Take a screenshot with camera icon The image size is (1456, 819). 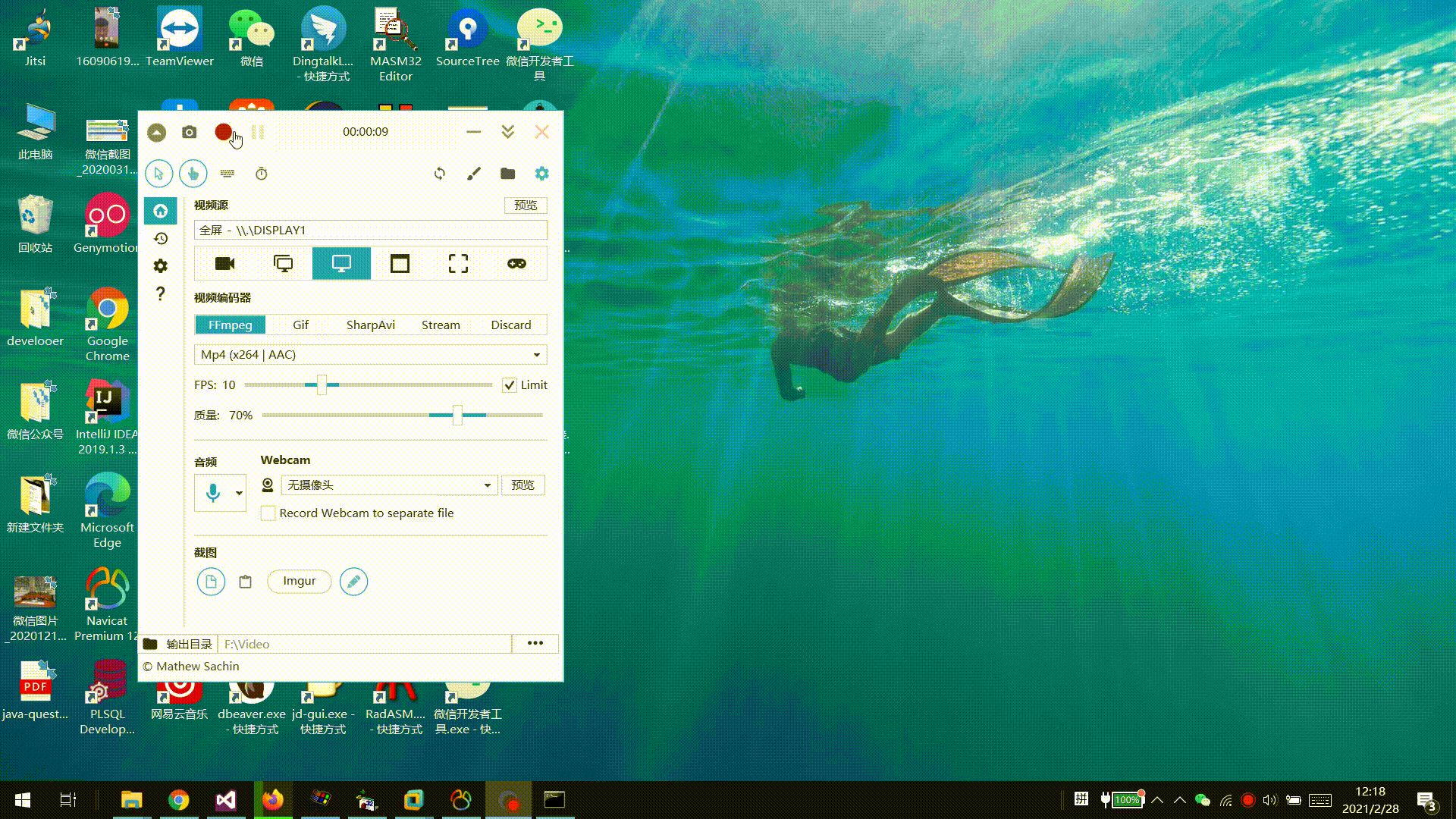(190, 133)
